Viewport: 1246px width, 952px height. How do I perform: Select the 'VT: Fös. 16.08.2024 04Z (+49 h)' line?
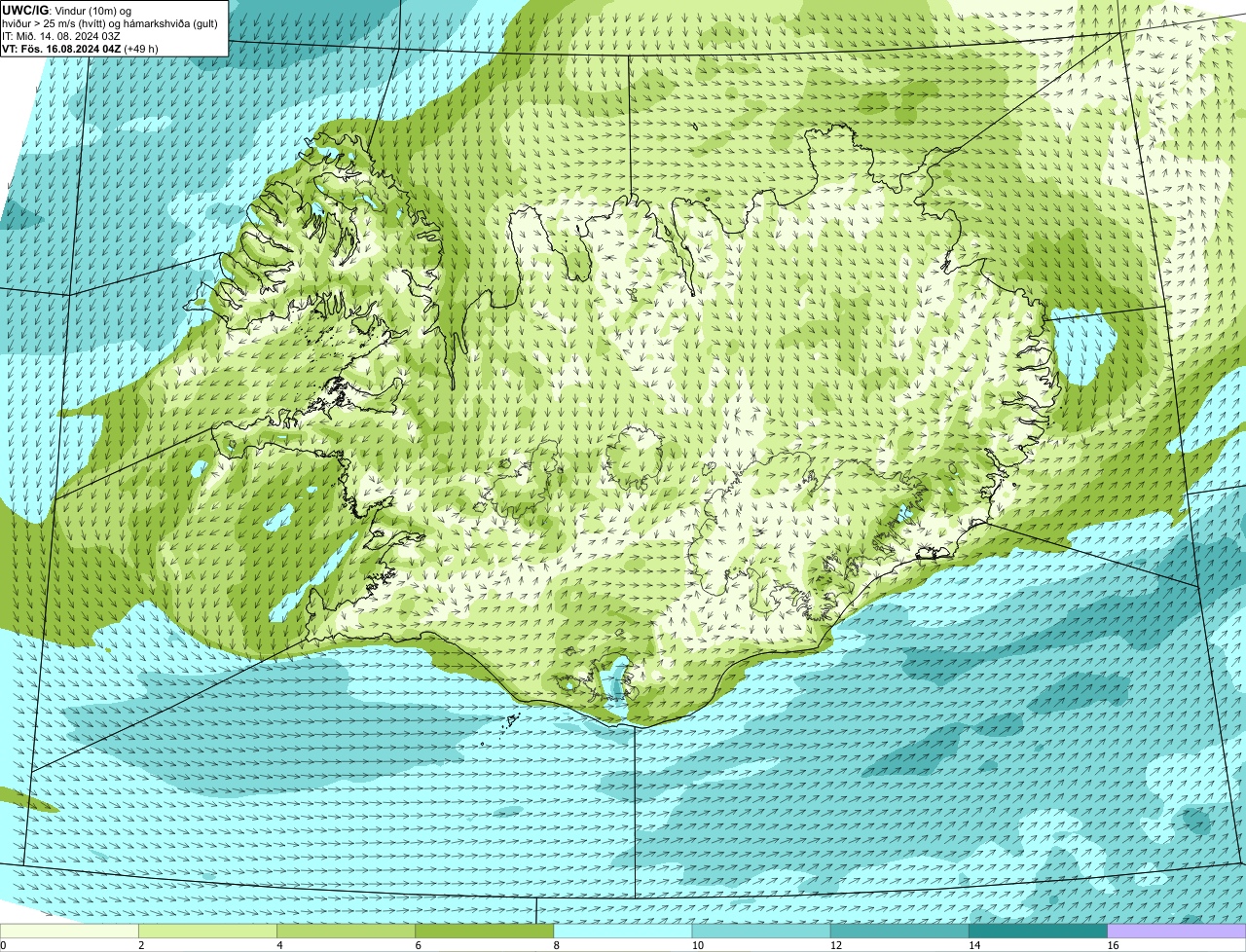[x=81, y=48]
